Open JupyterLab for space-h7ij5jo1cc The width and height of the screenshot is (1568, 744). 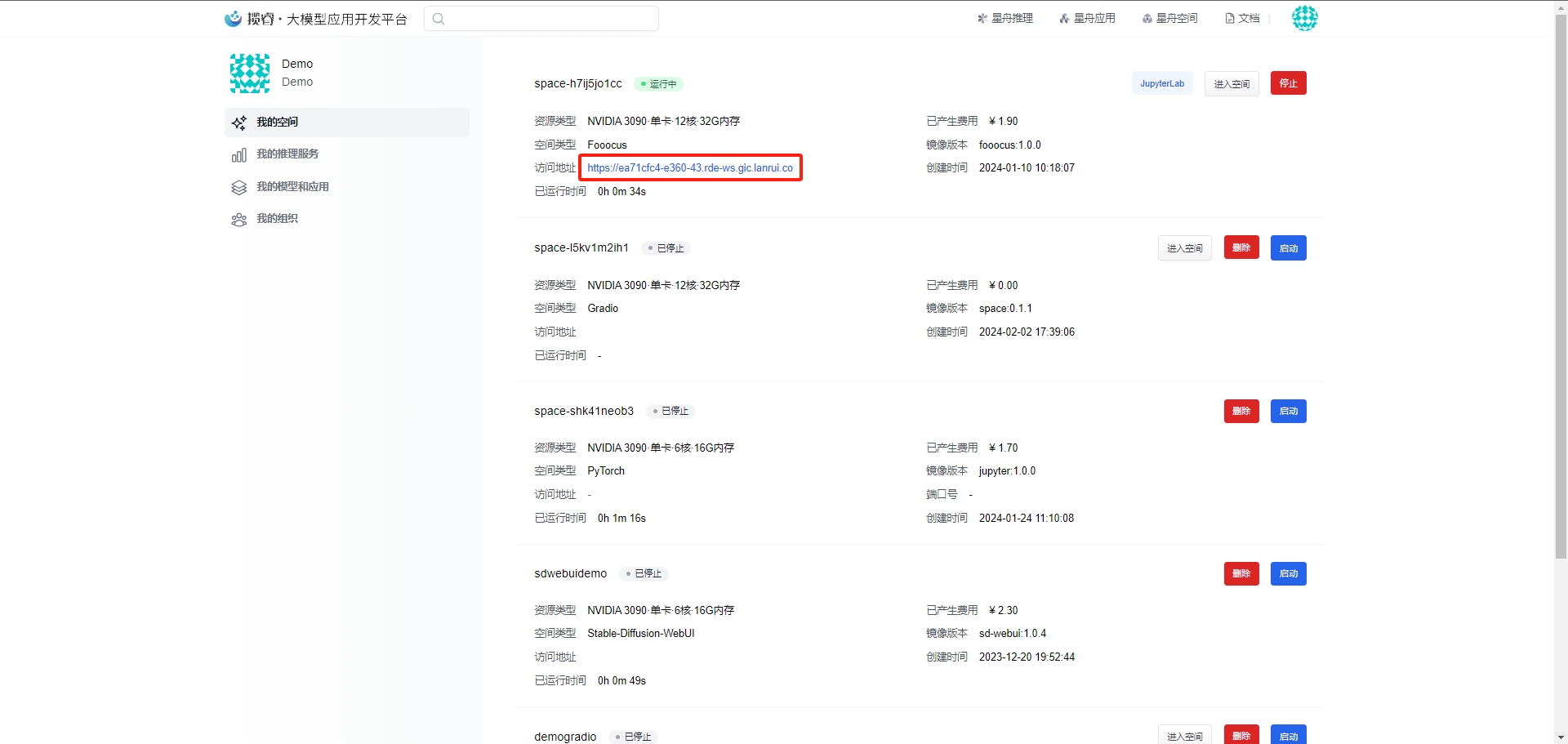pyautogui.click(x=1162, y=83)
